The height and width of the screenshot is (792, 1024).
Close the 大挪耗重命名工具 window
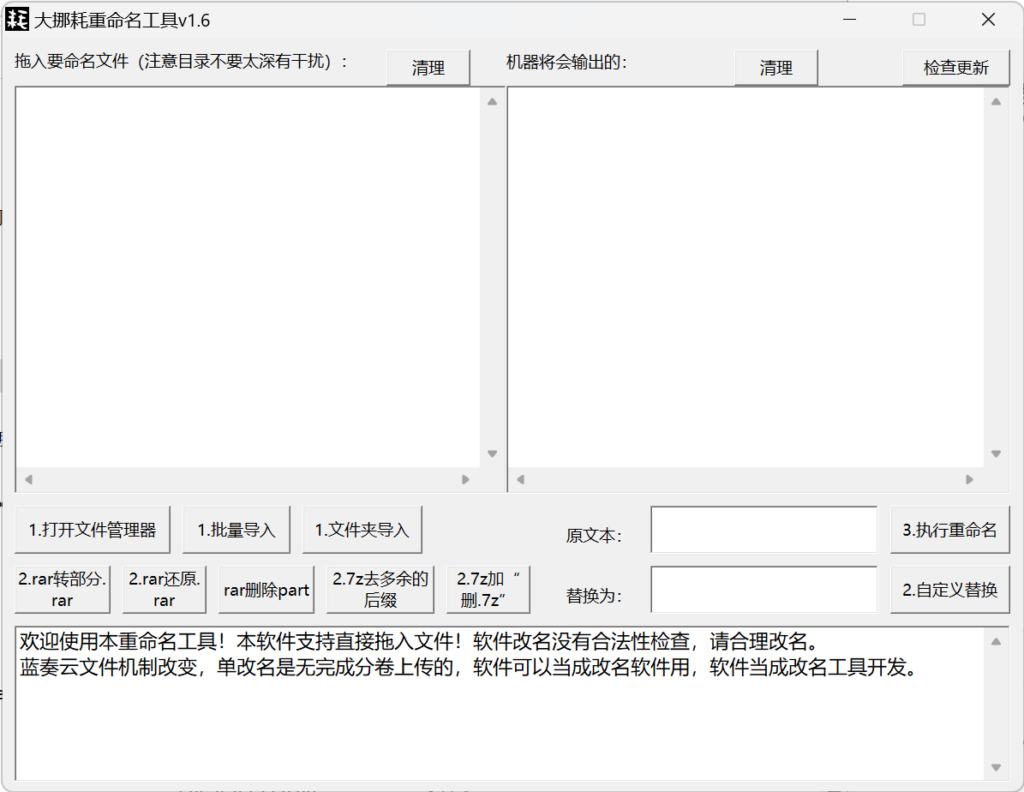[988, 20]
